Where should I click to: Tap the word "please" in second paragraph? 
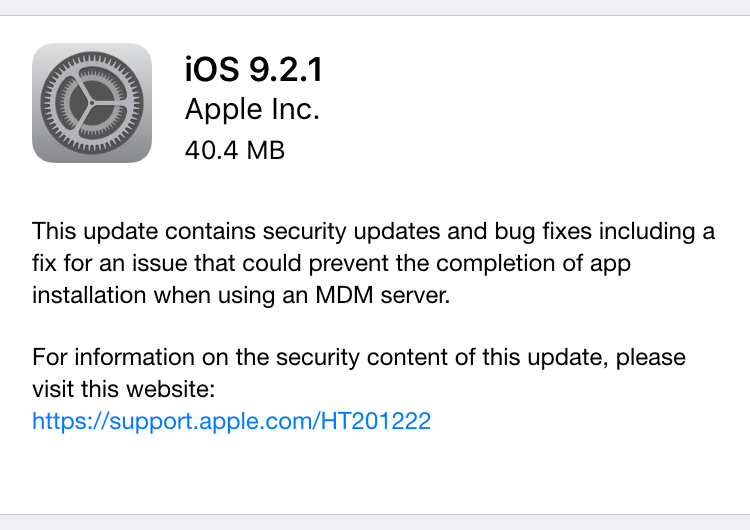[650, 357]
